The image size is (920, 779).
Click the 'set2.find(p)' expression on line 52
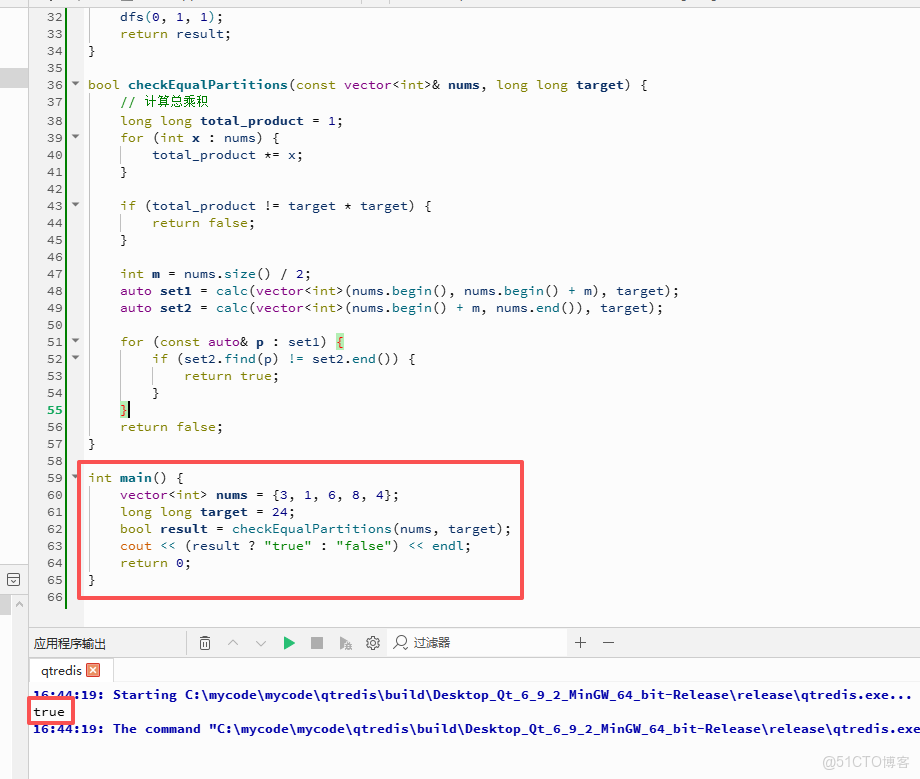(x=231, y=359)
